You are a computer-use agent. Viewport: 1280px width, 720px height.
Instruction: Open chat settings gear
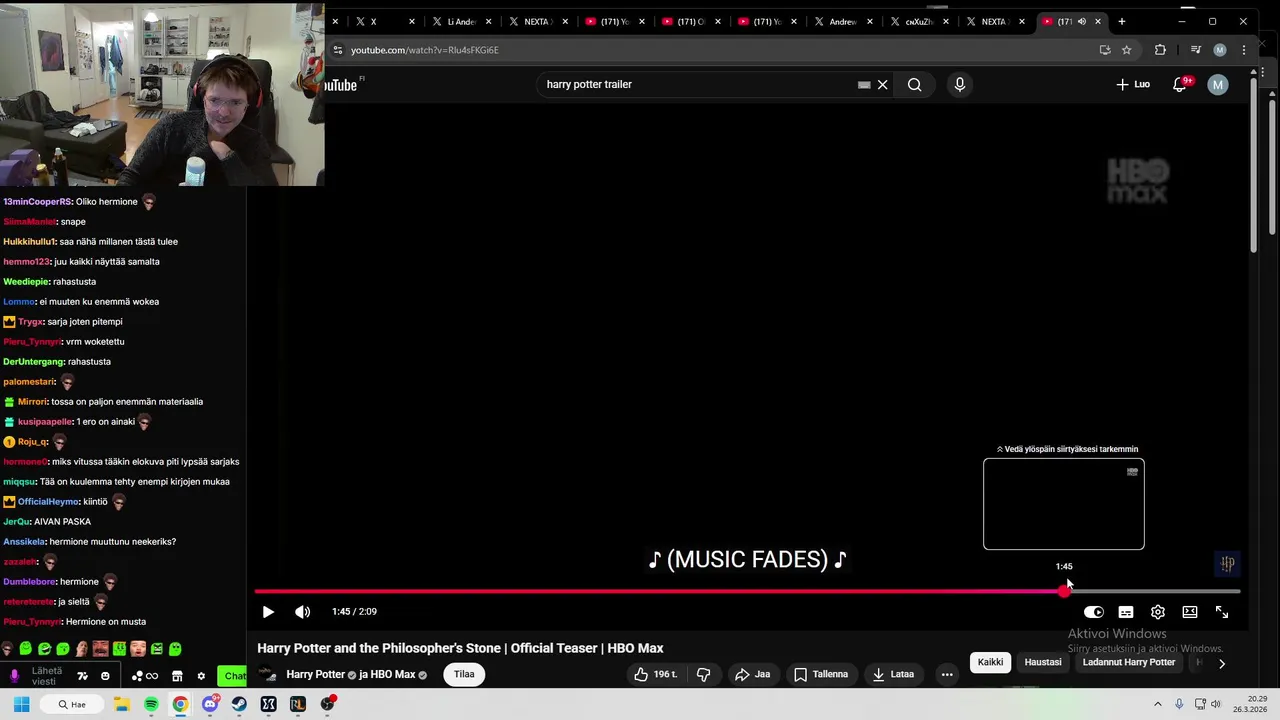(x=201, y=676)
